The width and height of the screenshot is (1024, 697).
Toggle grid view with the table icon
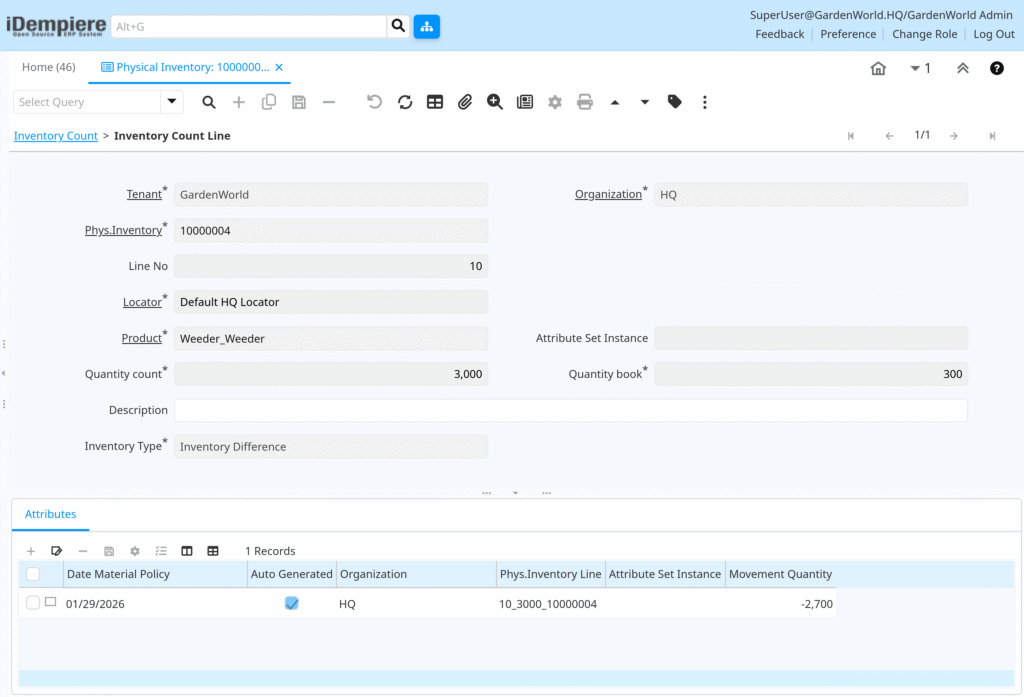(x=434, y=102)
